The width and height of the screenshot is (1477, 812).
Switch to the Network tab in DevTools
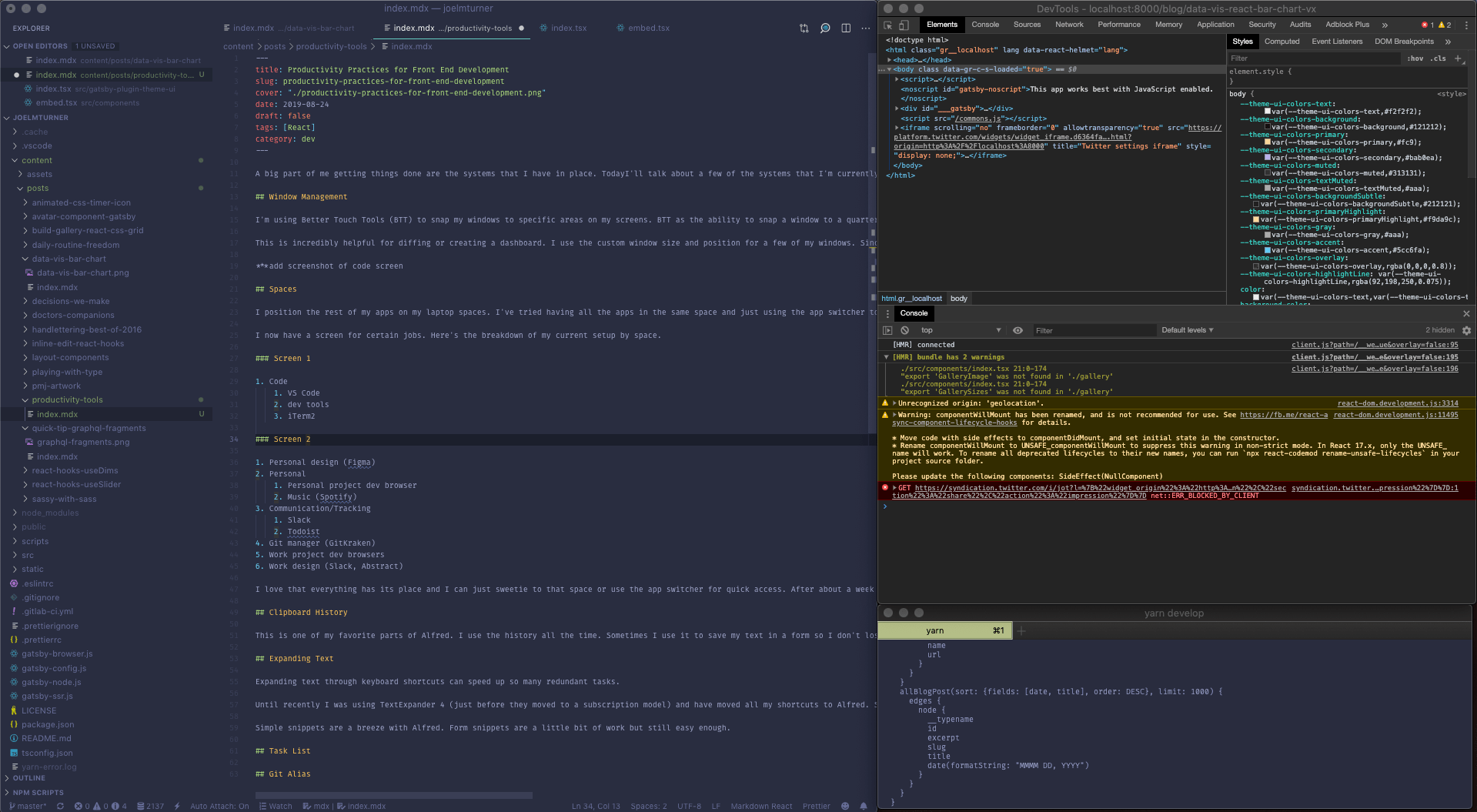click(1069, 25)
